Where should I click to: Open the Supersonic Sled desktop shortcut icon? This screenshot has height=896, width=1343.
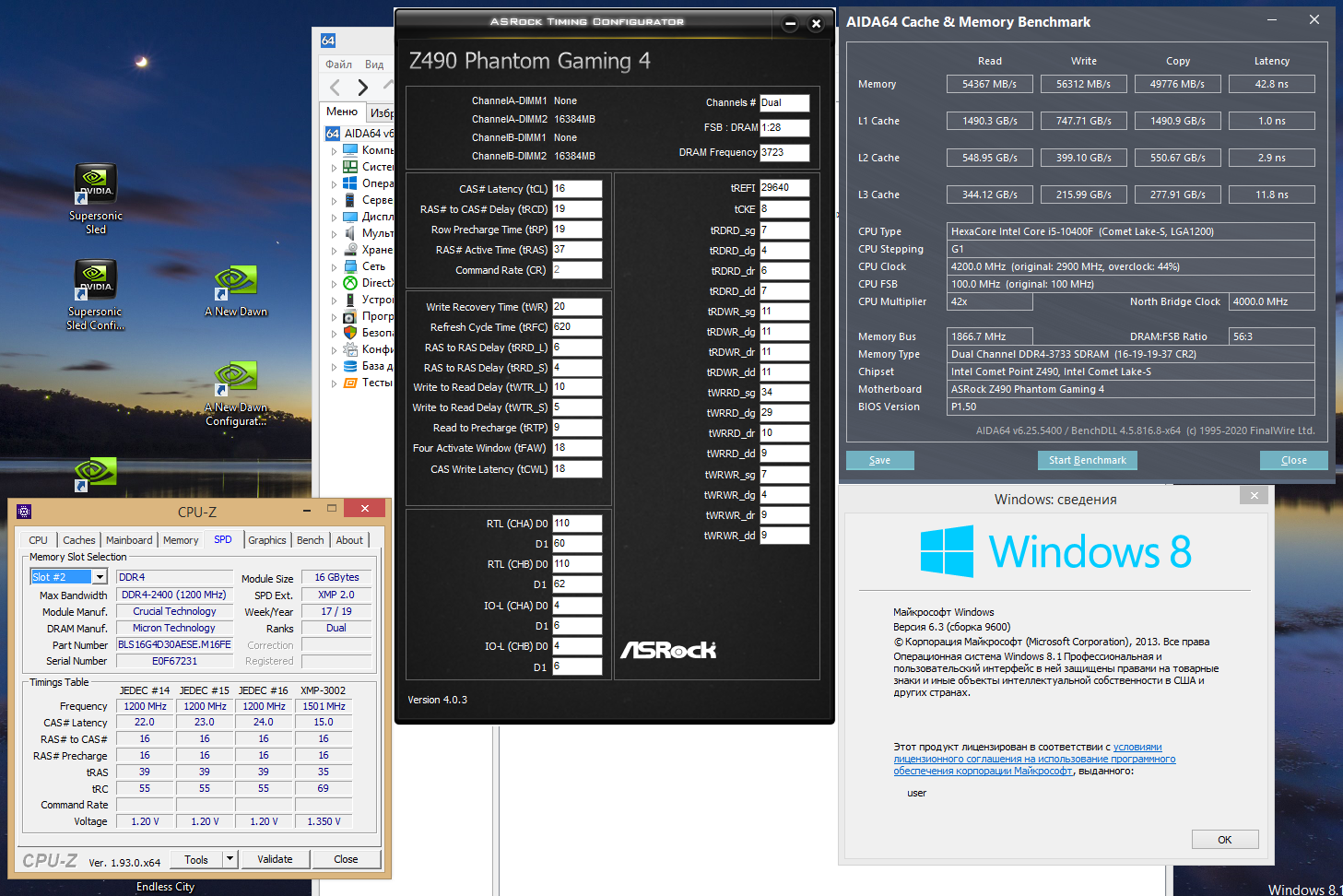(x=95, y=183)
